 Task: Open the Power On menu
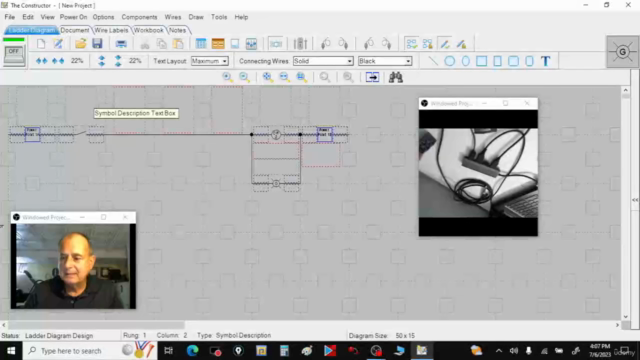(73, 17)
